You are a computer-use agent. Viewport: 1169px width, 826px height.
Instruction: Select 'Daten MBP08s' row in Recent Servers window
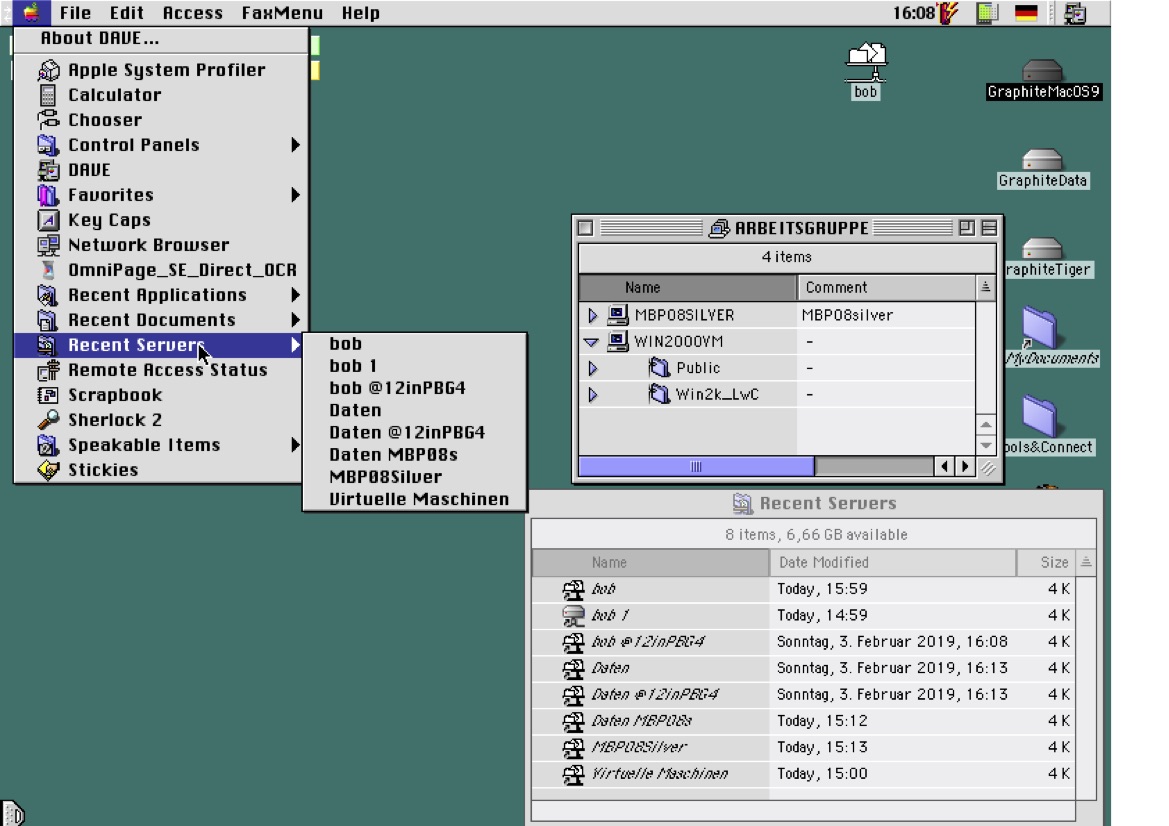click(x=803, y=721)
